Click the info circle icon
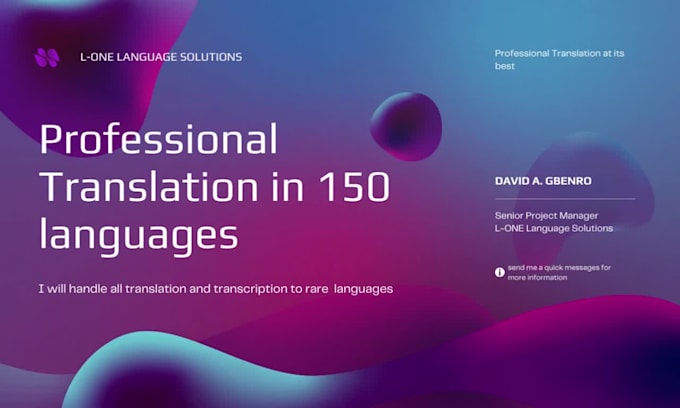 click(500, 272)
